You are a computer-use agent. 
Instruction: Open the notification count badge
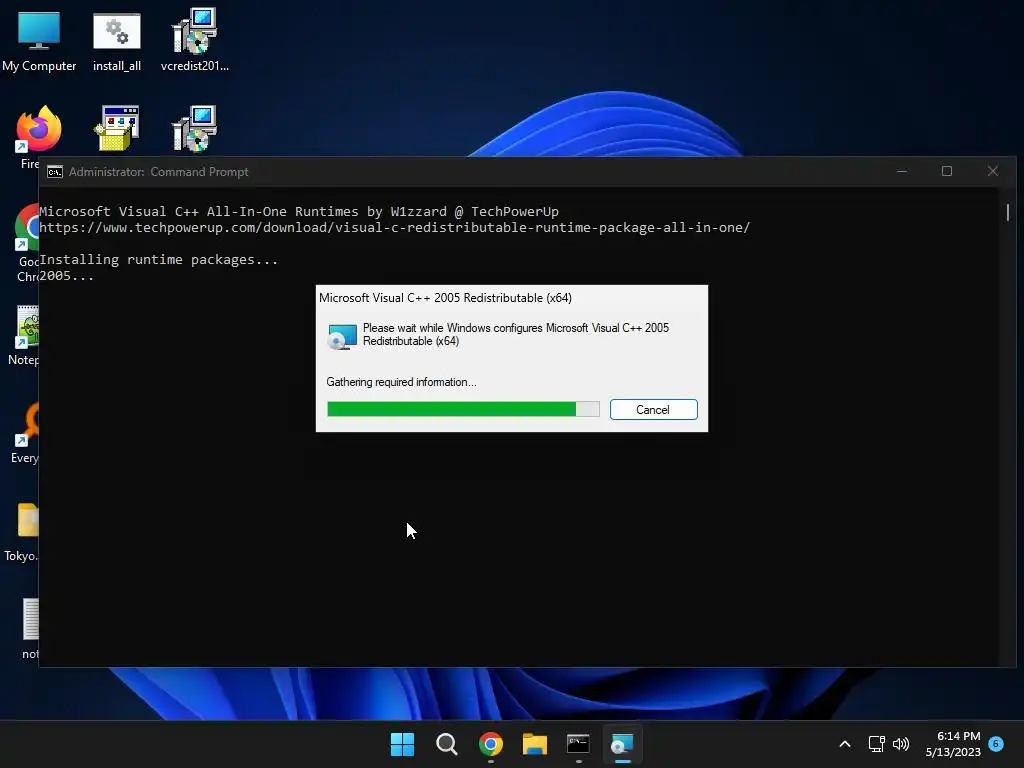click(996, 743)
